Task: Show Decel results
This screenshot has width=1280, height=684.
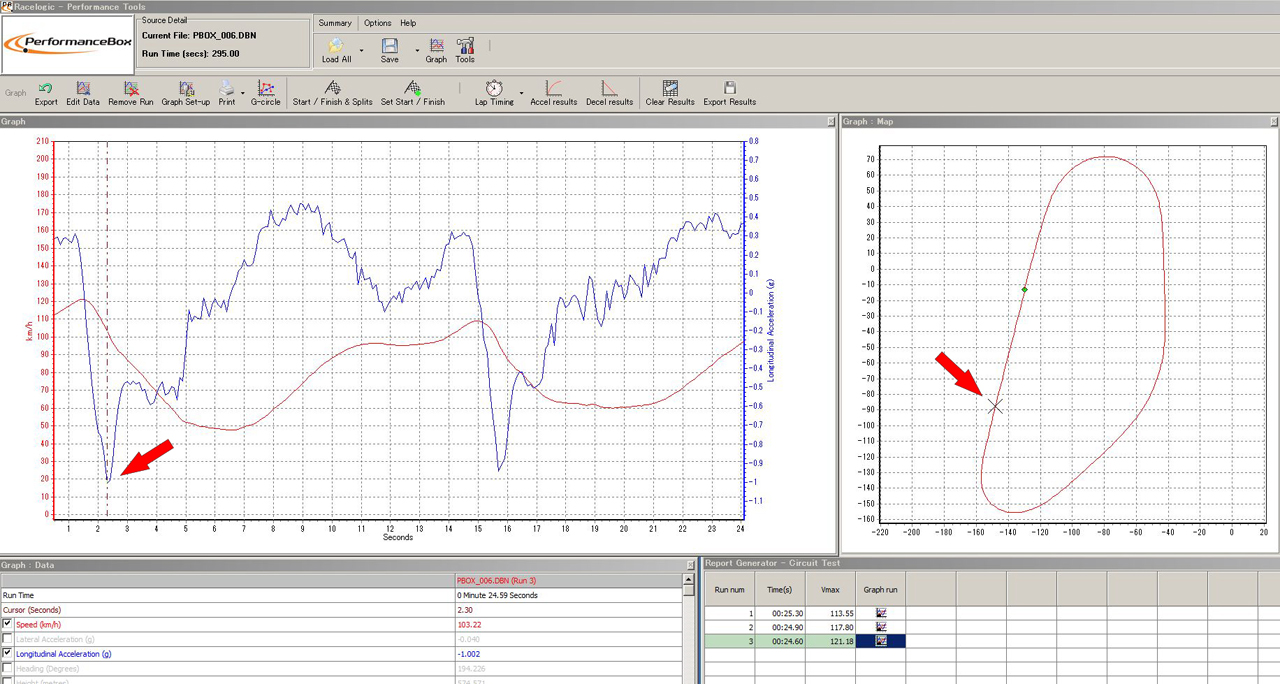Action: (x=609, y=89)
